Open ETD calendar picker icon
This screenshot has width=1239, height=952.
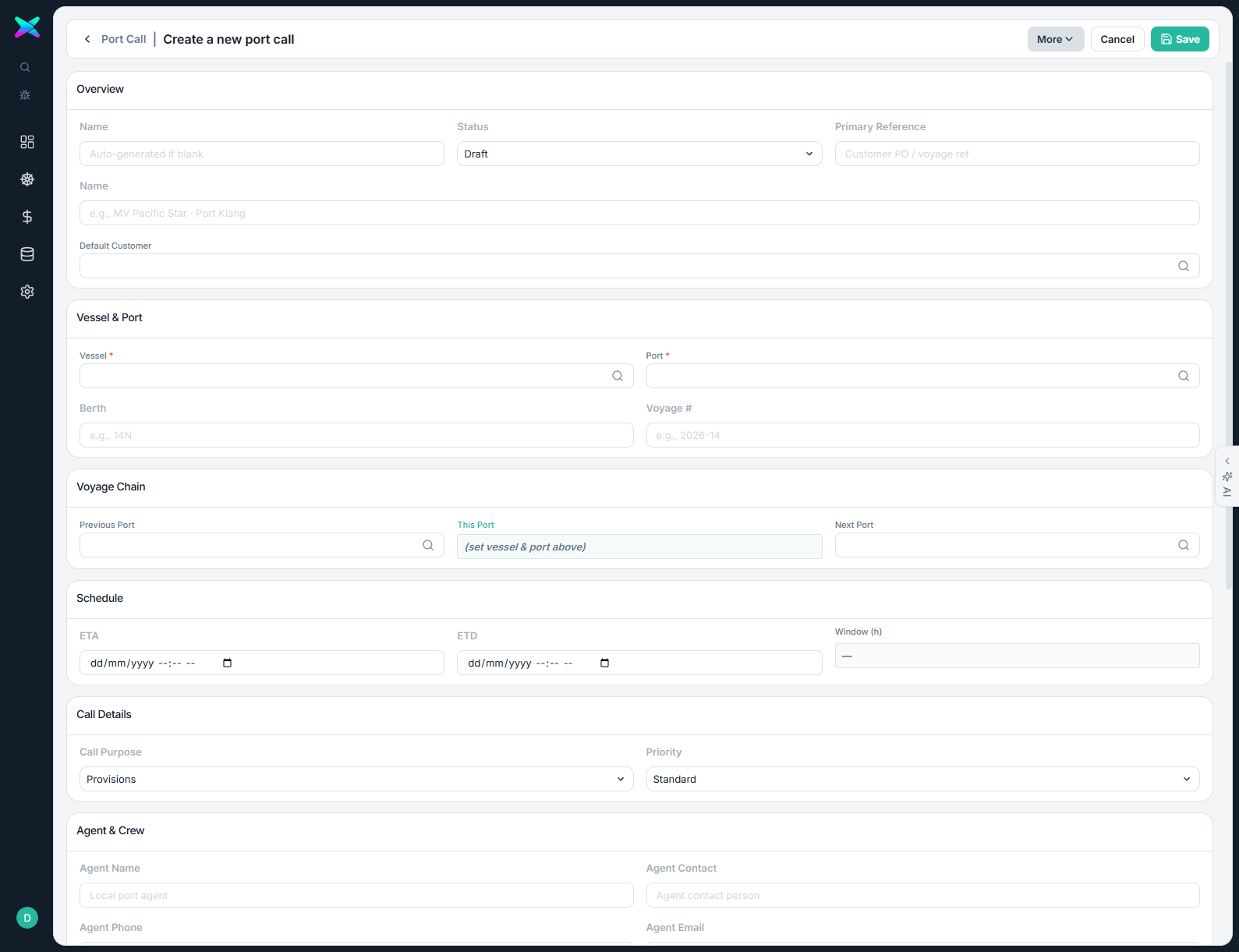(604, 663)
